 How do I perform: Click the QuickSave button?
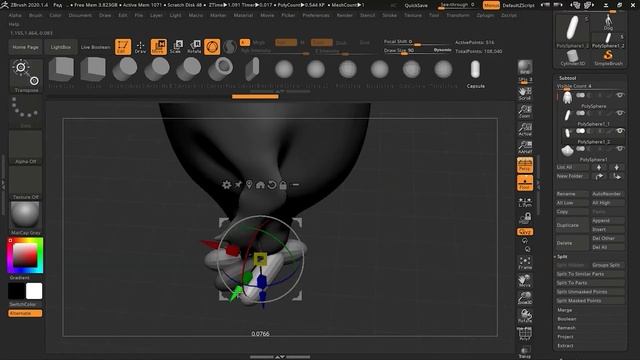point(416,6)
